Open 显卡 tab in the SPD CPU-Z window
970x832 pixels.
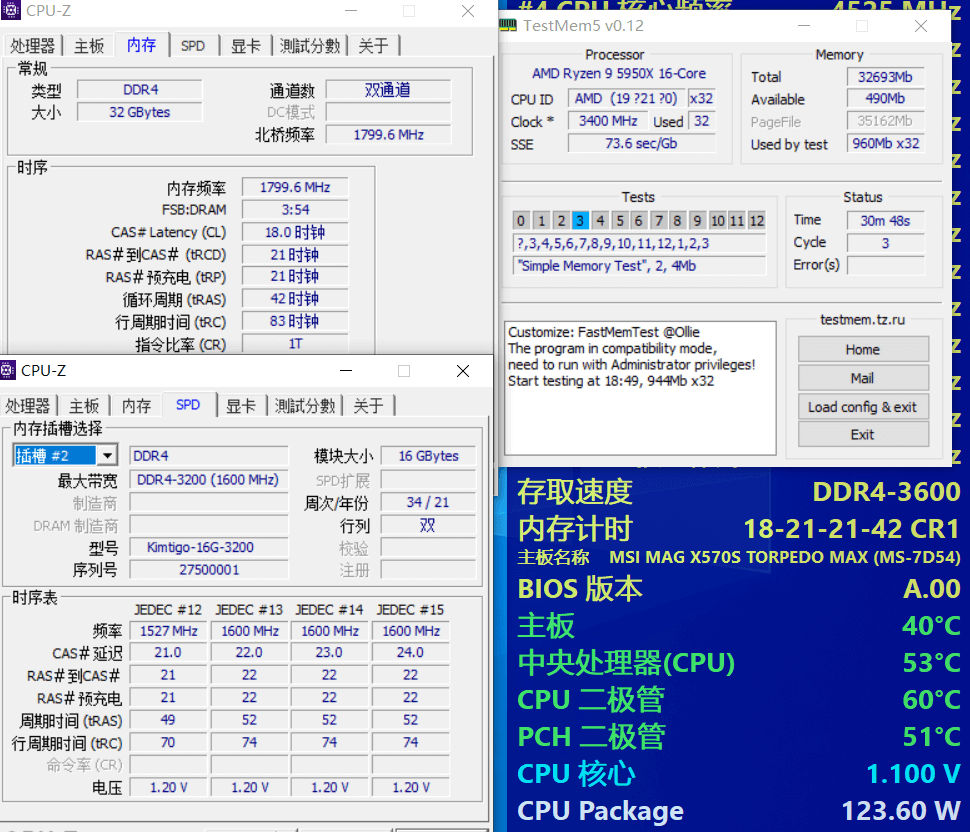tap(241, 406)
